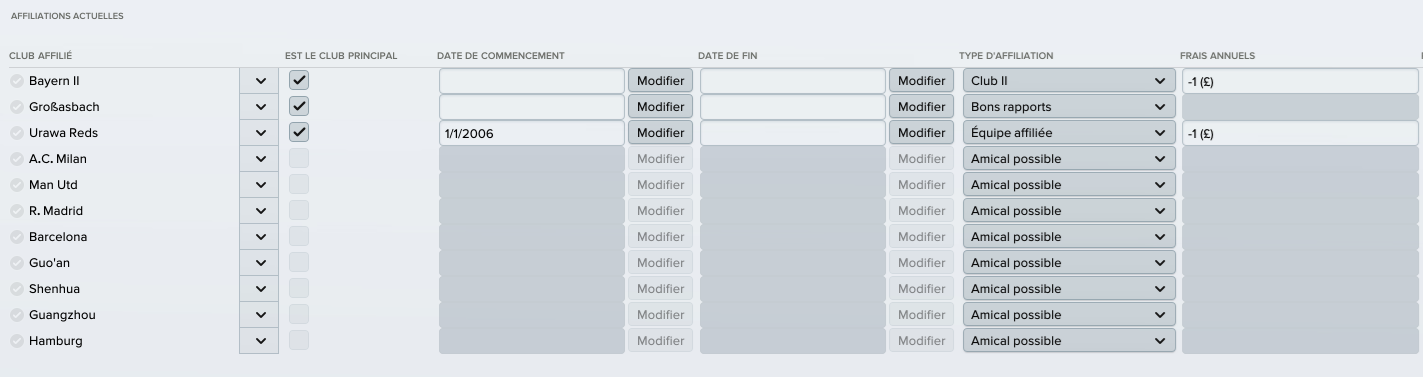The height and width of the screenshot is (377, 1423).
Task: Open the club dropdown next to R. Madrid
Action: (x=260, y=211)
